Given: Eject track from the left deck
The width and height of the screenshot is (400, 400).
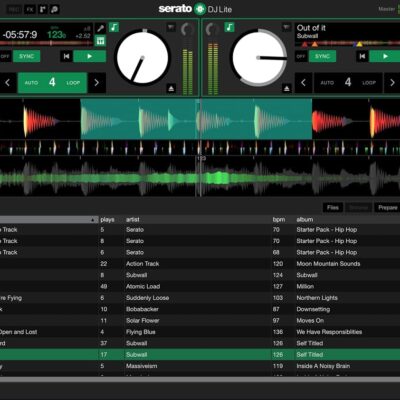Looking at the screenshot, I should pos(171,89).
